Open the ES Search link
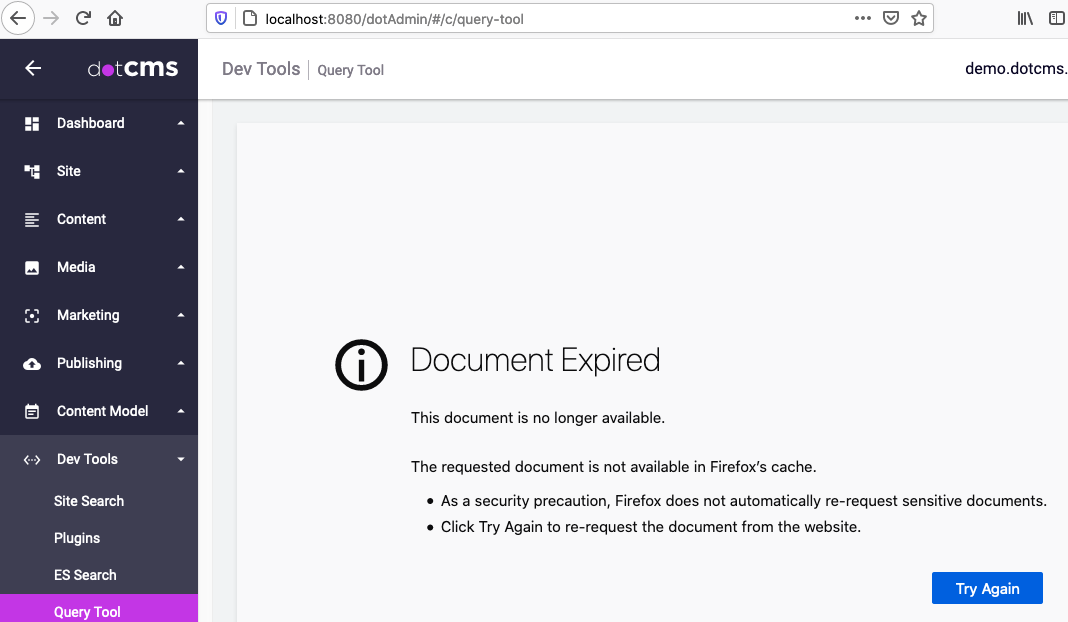 pyautogui.click(x=85, y=574)
